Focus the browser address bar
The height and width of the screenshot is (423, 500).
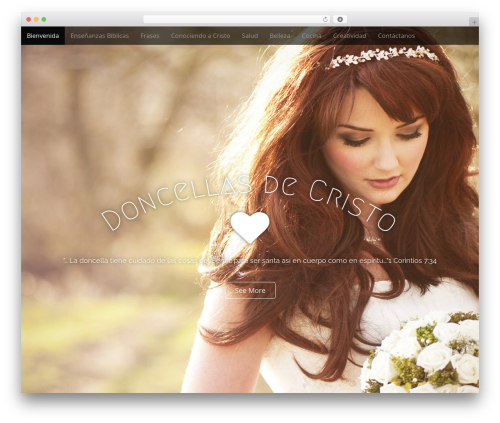[x=236, y=19]
